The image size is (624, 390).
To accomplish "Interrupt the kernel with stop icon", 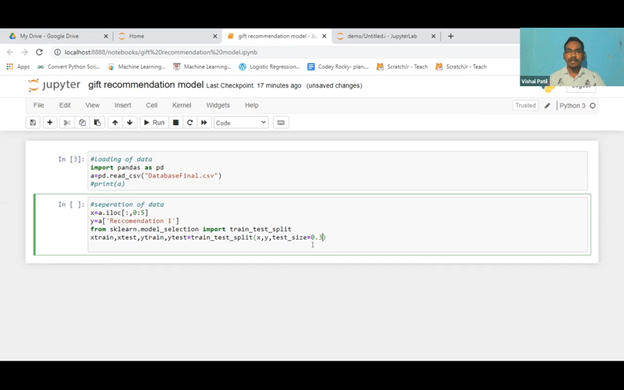I will 176,123.
